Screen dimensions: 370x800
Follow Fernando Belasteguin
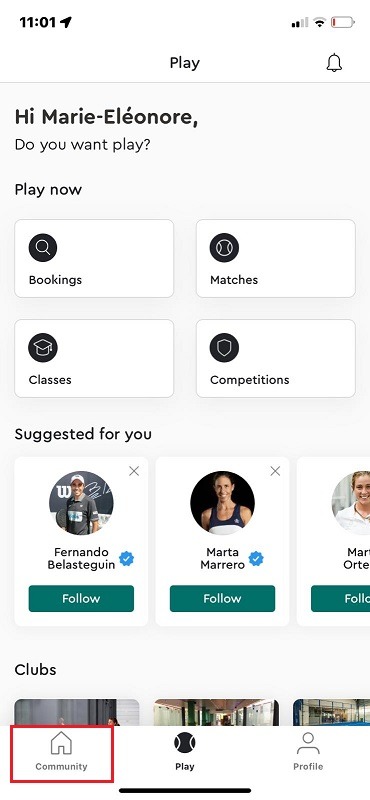click(x=81, y=598)
